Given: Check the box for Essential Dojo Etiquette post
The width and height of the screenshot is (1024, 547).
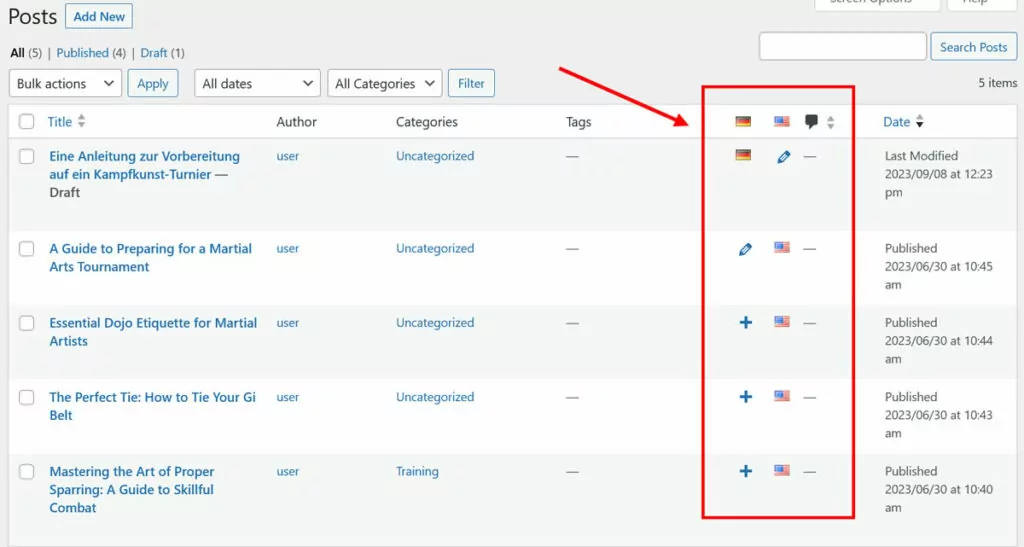Looking at the screenshot, I should (27, 324).
